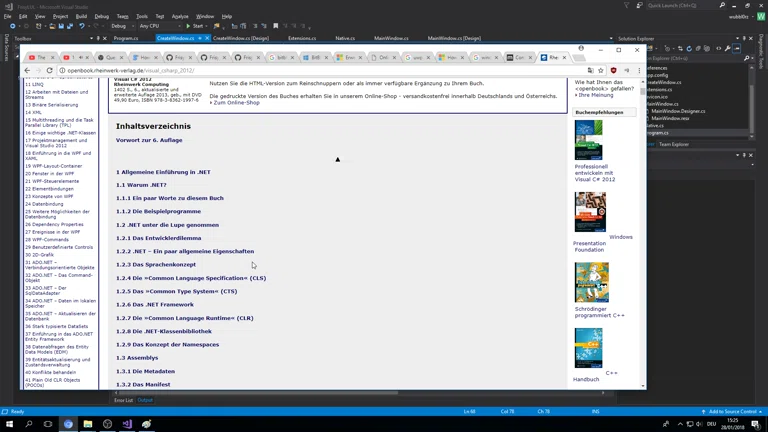Screen dimensions: 768x432
Task: Click the notifications filter flag icon
Action: pos(626,5)
